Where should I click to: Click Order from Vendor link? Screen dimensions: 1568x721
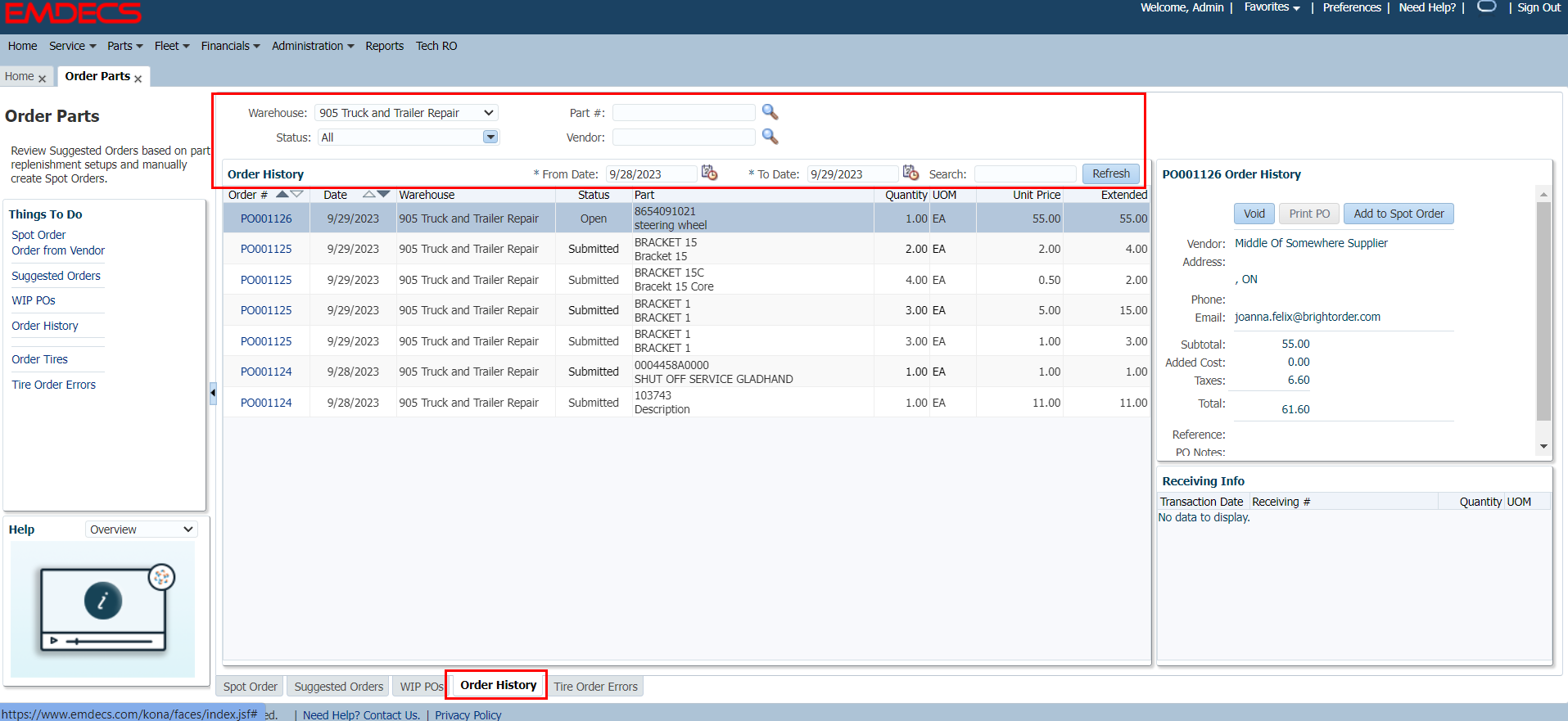[58, 250]
